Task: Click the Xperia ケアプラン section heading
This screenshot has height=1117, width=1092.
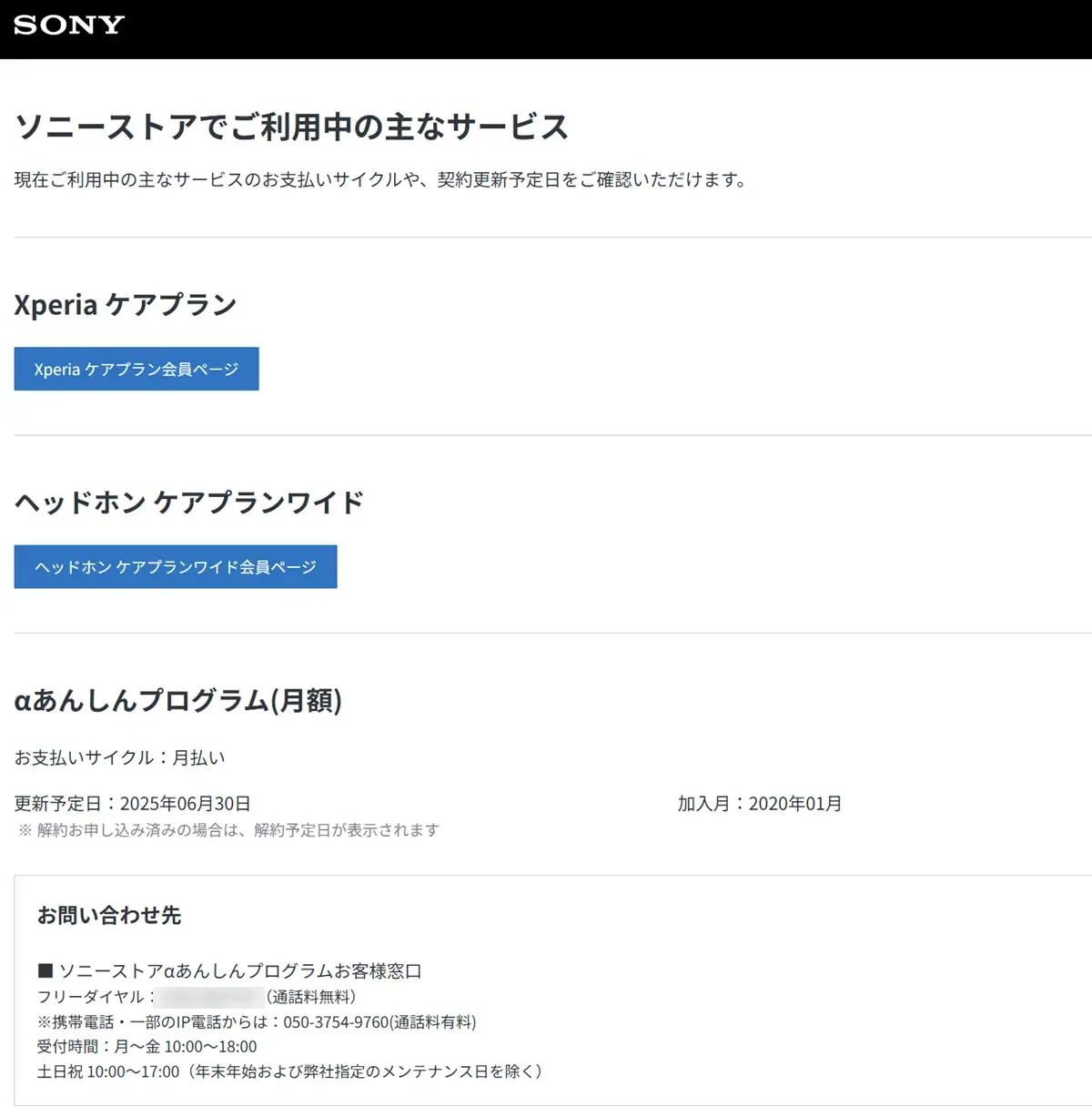Action: [x=126, y=305]
